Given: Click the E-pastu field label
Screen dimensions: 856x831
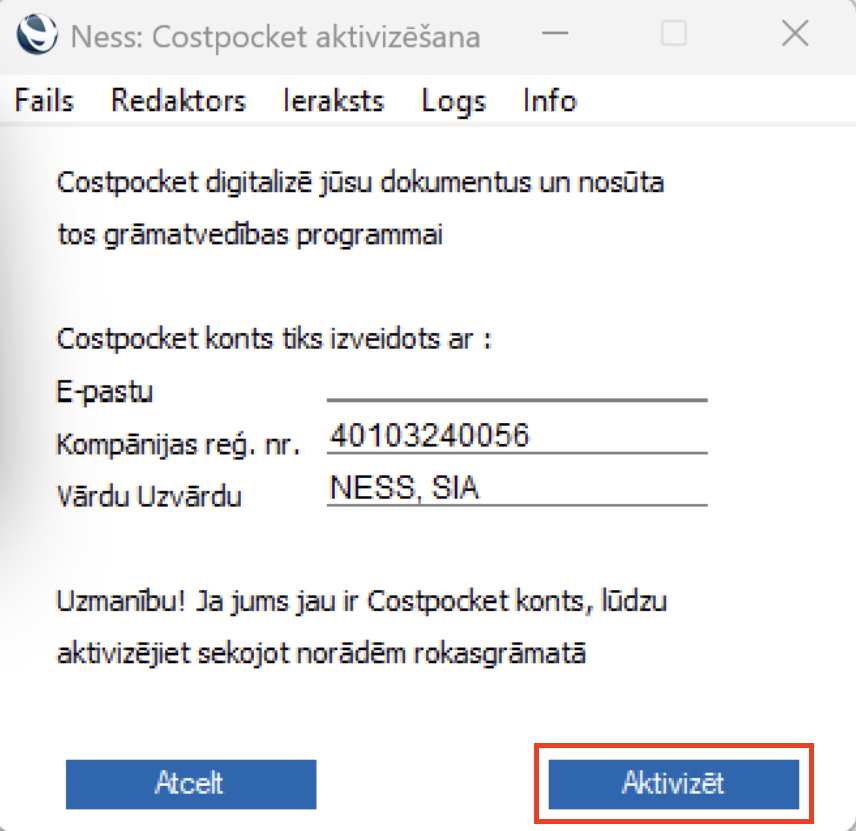Looking at the screenshot, I should click(x=105, y=392).
